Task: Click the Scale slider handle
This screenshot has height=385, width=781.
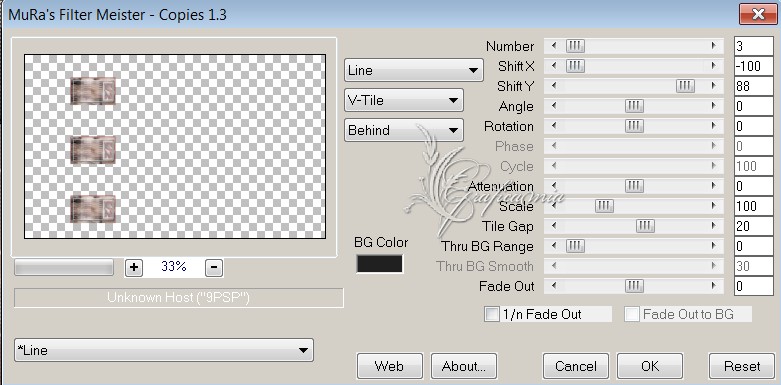Action: pos(604,206)
